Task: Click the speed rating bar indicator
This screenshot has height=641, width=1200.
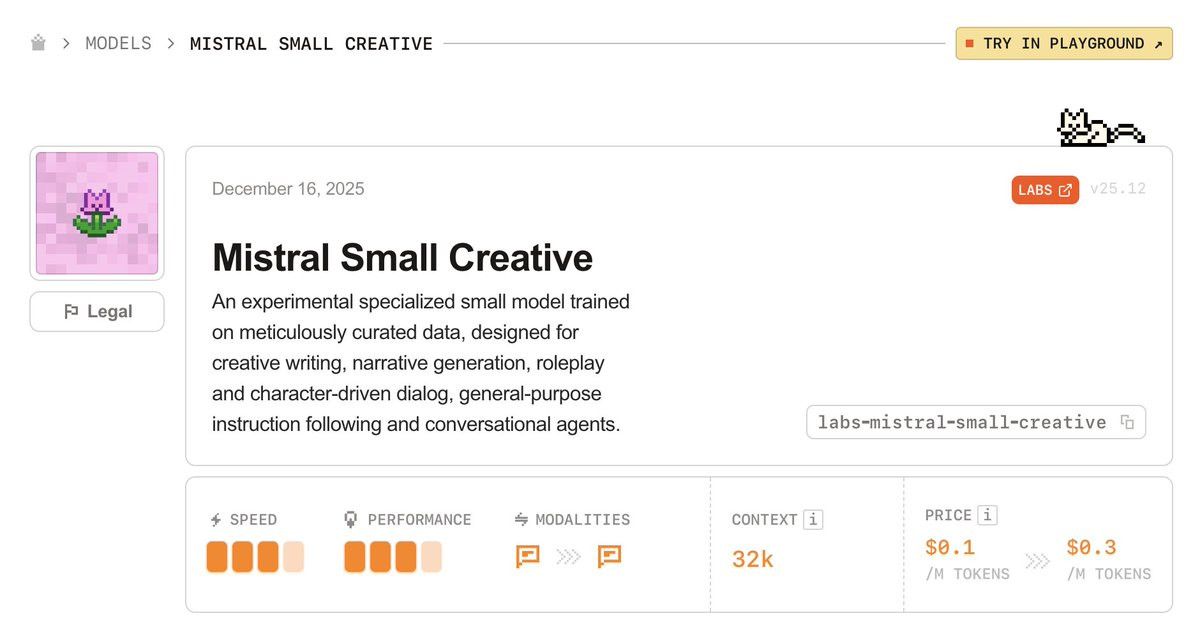Action: 255,557
